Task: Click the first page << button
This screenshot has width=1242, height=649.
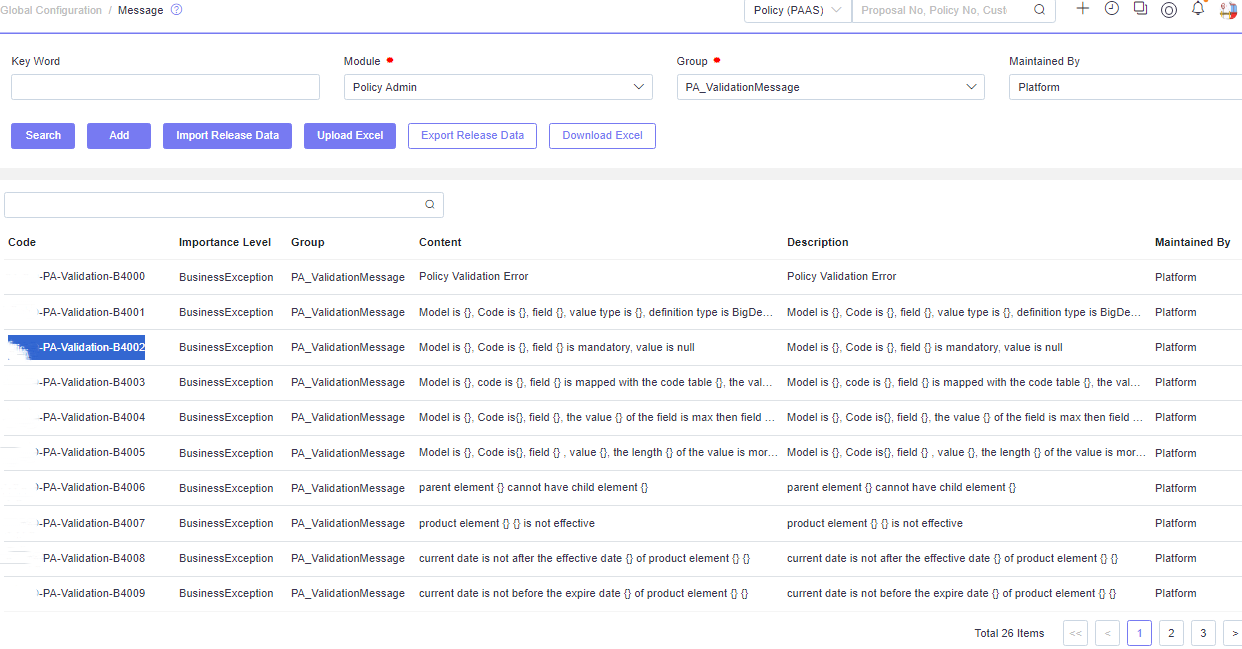Action: click(1075, 633)
